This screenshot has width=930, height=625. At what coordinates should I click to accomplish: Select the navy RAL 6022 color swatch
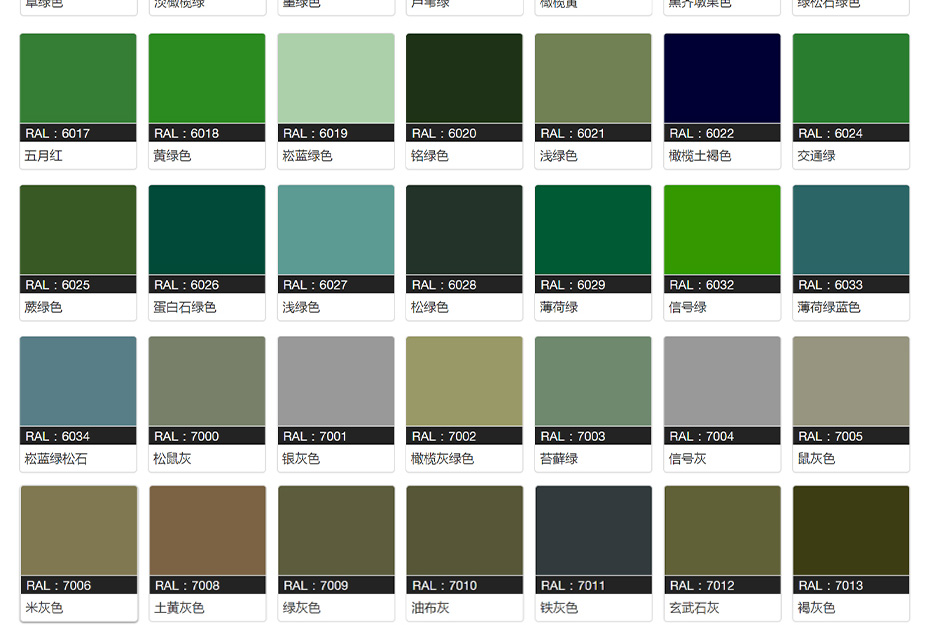tap(722, 80)
